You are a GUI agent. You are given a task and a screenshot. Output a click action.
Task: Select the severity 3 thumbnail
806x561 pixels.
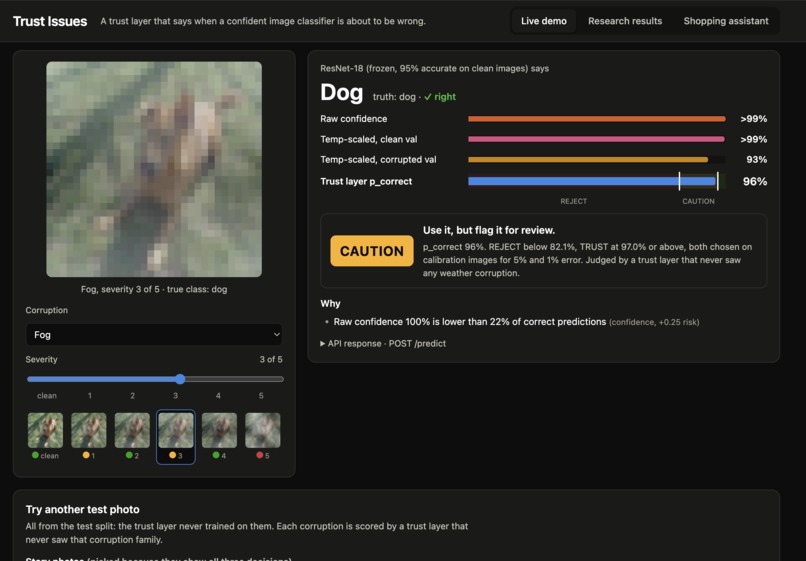(x=176, y=437)
